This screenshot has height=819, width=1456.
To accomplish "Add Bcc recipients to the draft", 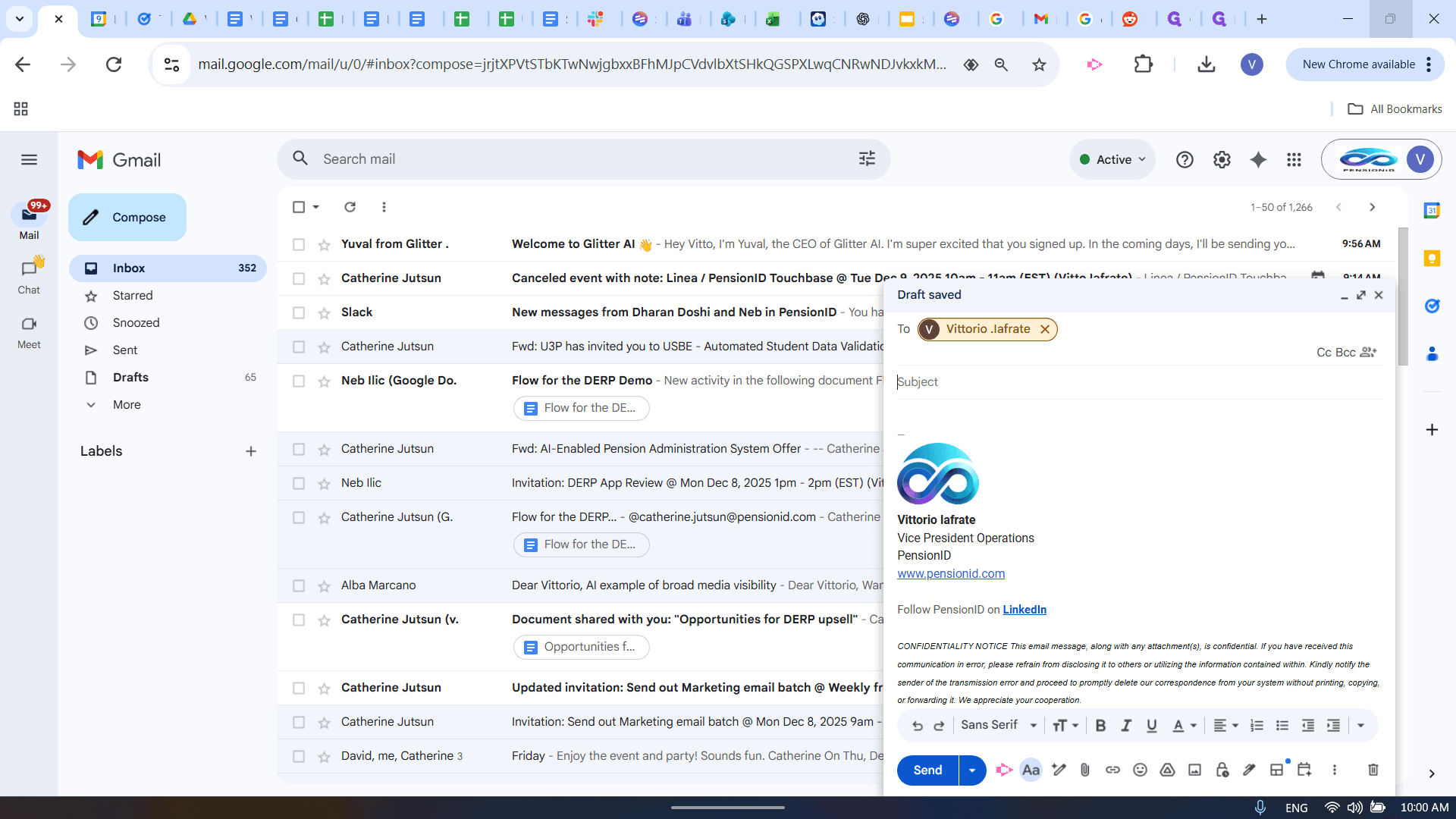I will click(x=1345, y=353).
